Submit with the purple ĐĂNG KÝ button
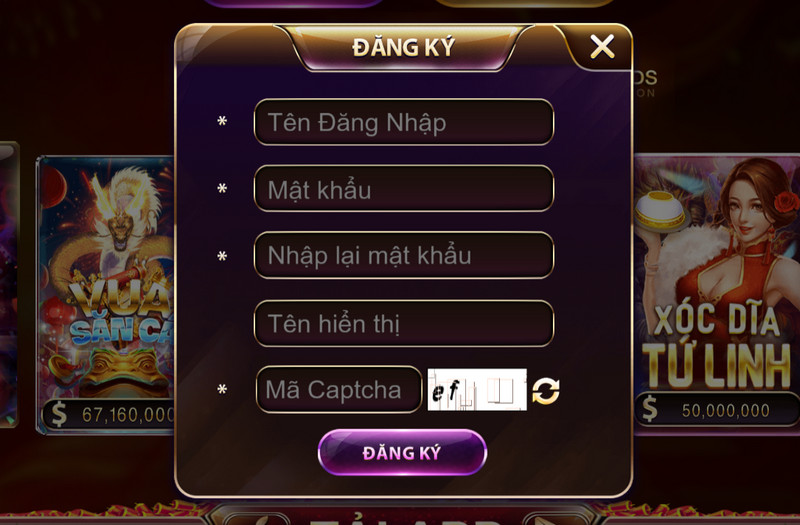 402,453
